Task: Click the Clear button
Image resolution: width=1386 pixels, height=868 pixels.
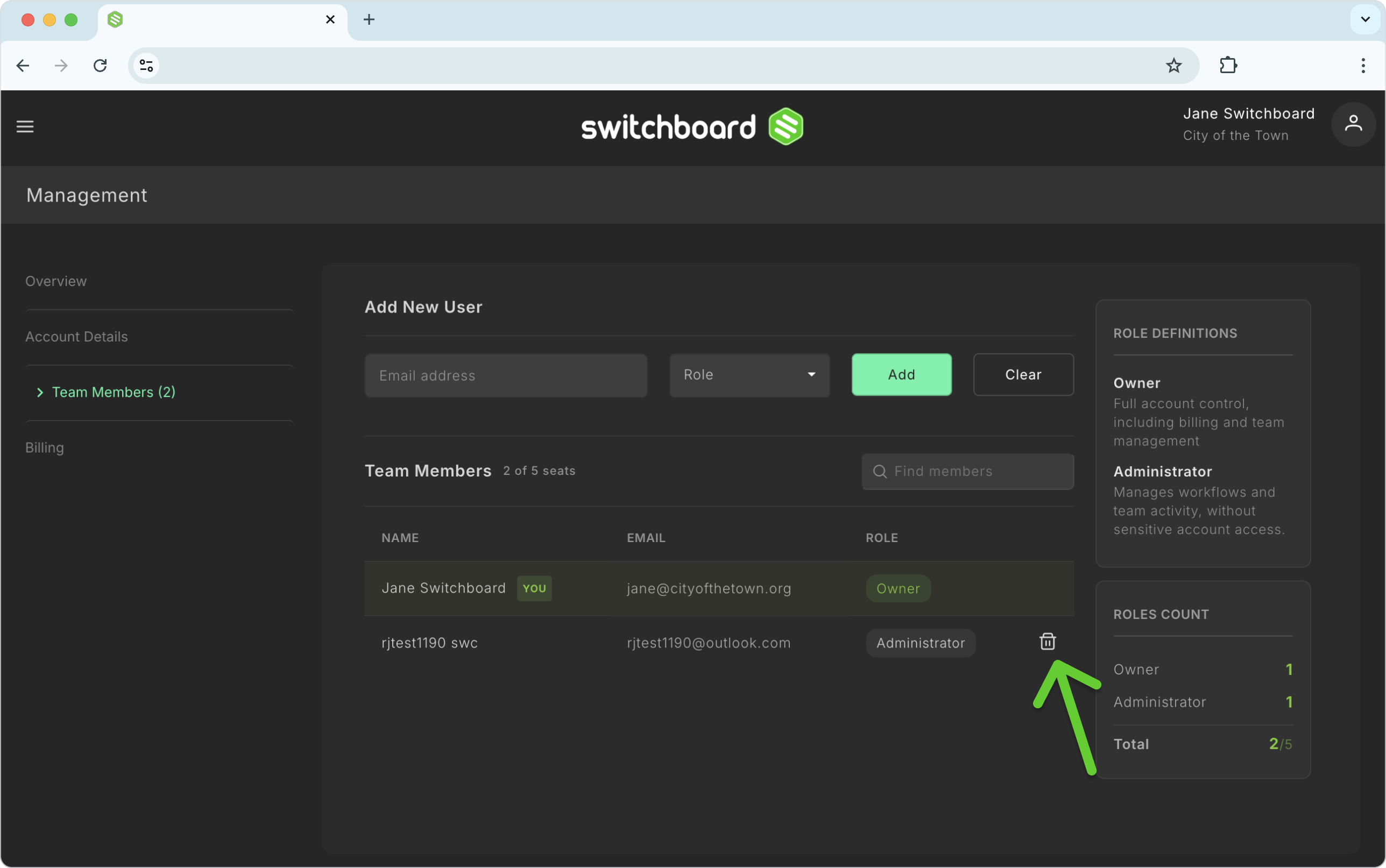Action: click(1023, 375)
